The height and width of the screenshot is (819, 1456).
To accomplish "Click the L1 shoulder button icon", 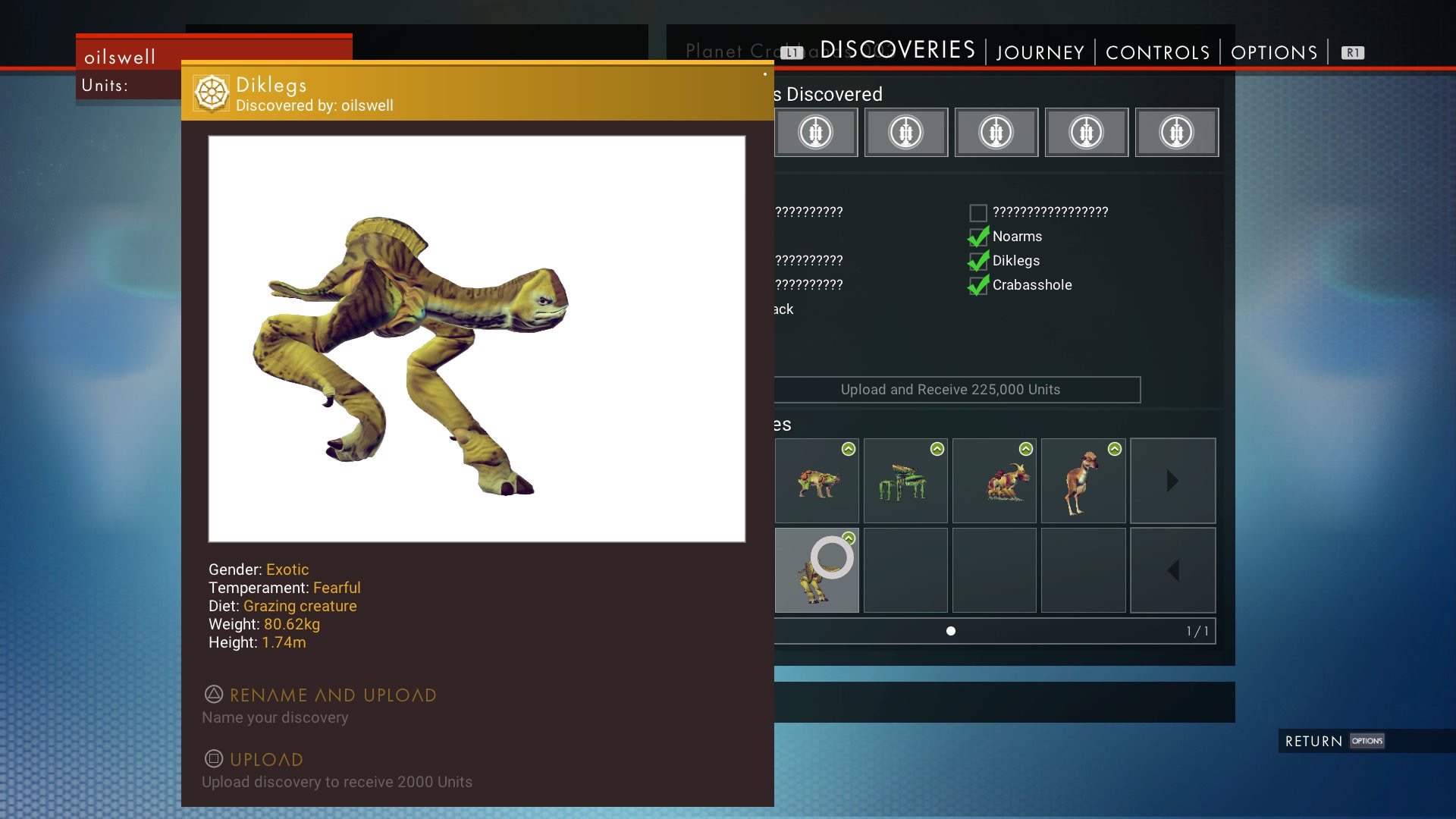I will 792,53.
